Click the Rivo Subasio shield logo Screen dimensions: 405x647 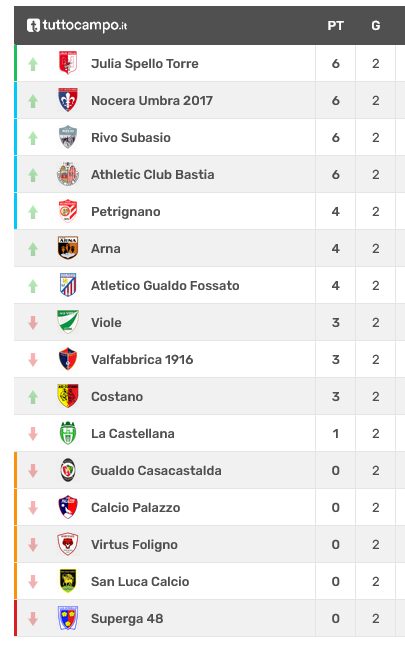[x=68, y=137]
